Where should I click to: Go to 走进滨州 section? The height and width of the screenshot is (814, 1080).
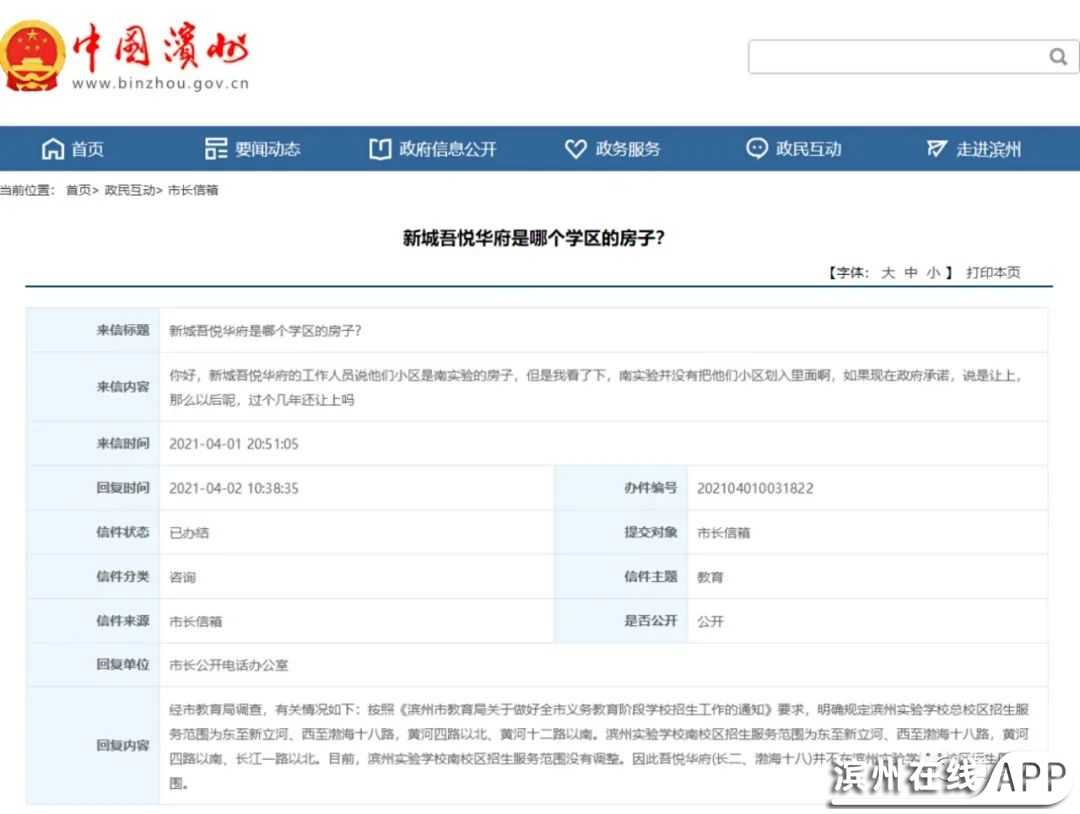coord(988,149)
